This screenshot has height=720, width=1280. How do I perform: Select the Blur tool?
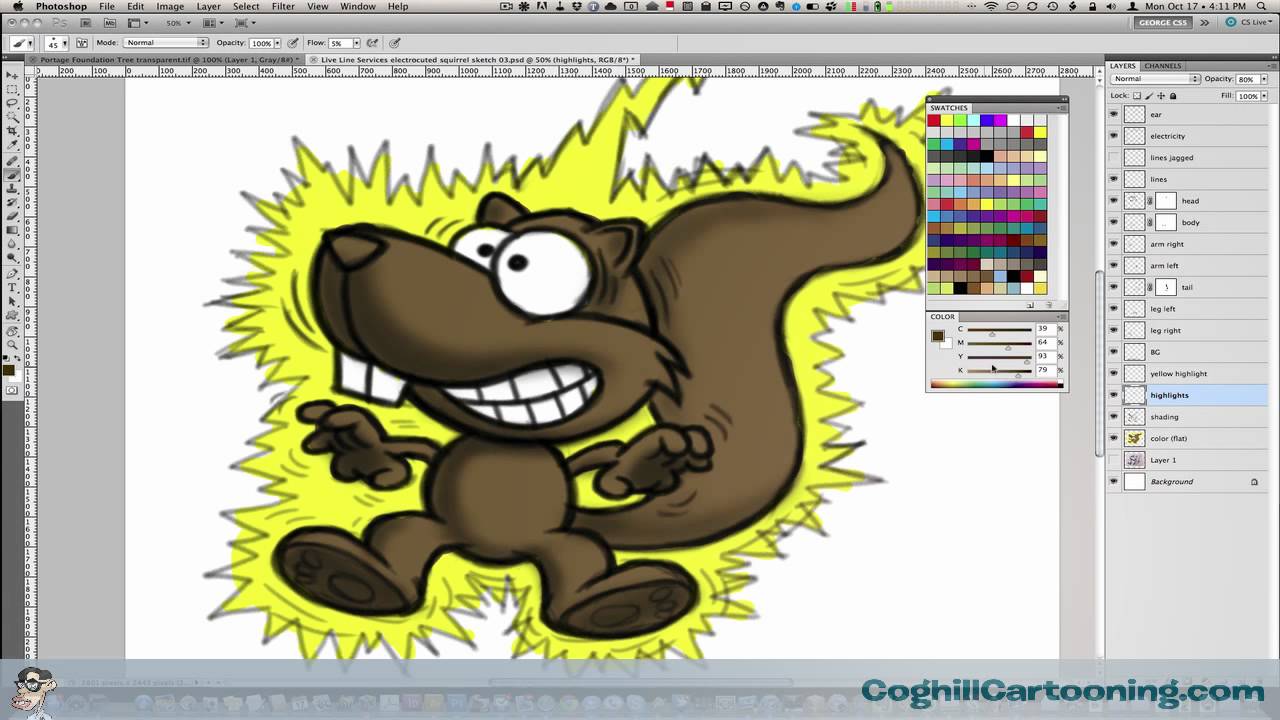coord(12,244)
